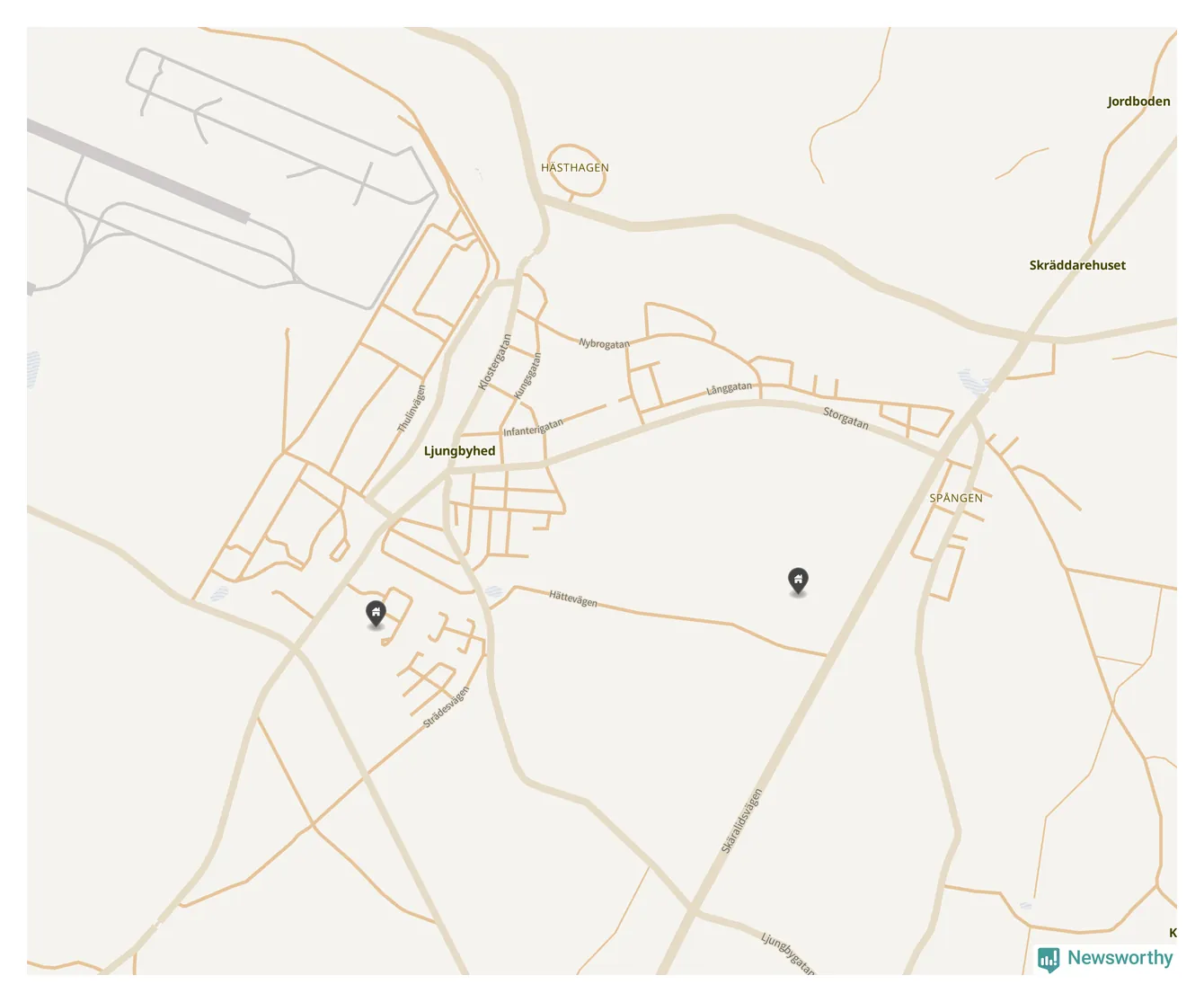Click the Newsworthy chart icon
The image size is (1204, 1002).
[x=1049, y=960]
